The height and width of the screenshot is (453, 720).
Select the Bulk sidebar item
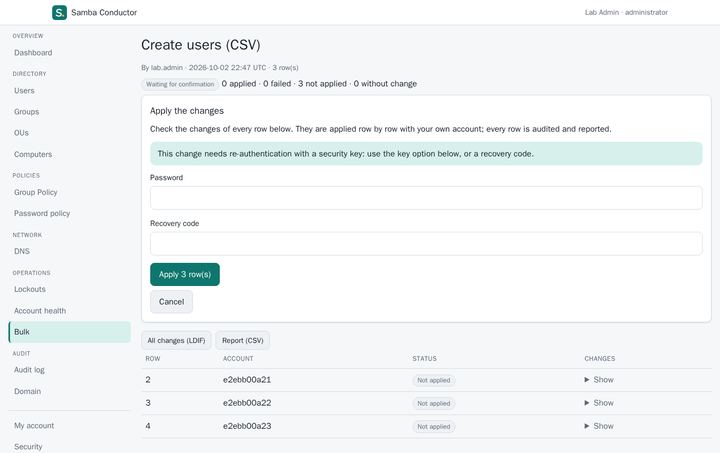point(70,332)
